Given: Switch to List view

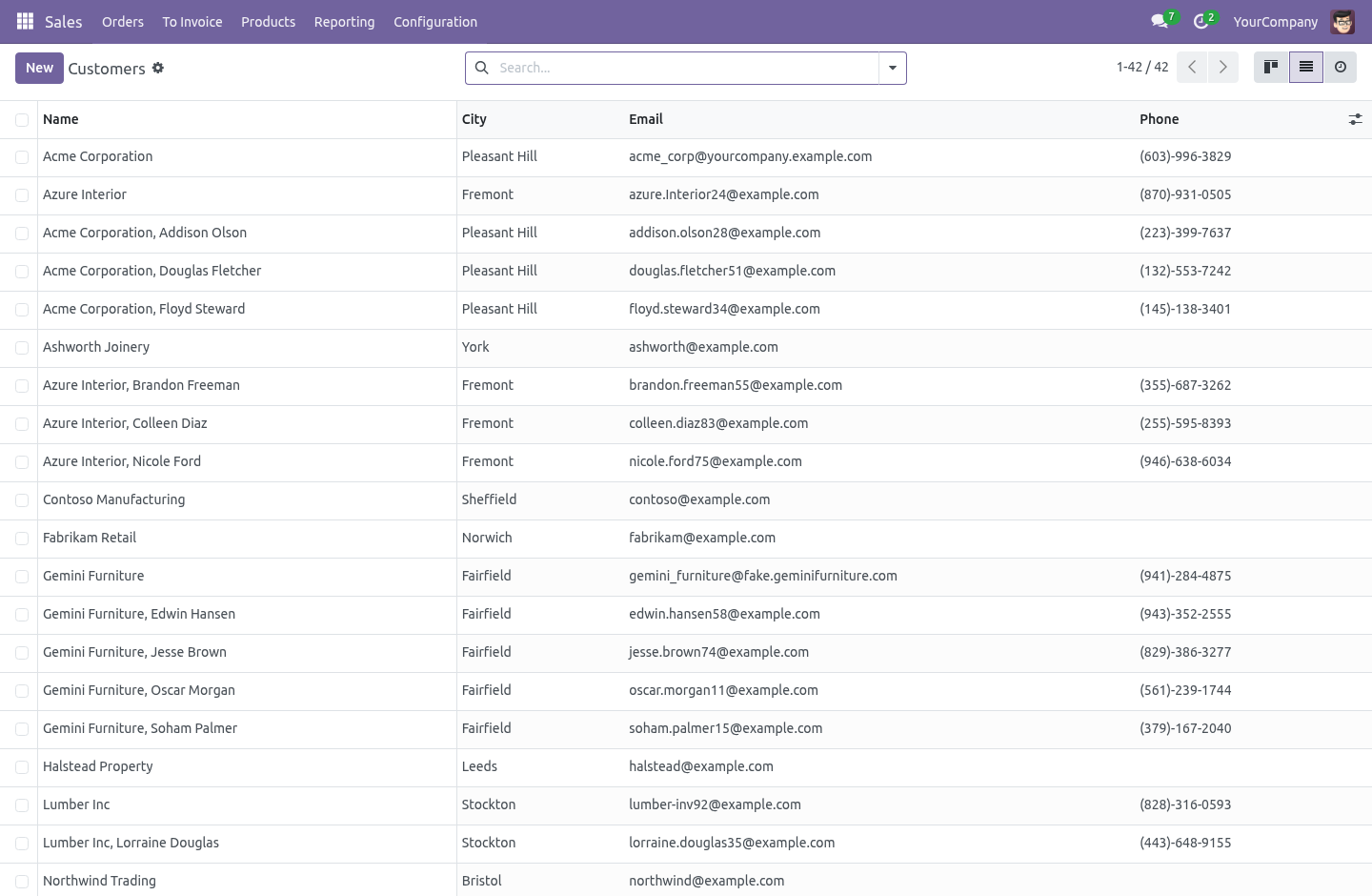Looking at the screenshot, I should tap(1306, 67).
